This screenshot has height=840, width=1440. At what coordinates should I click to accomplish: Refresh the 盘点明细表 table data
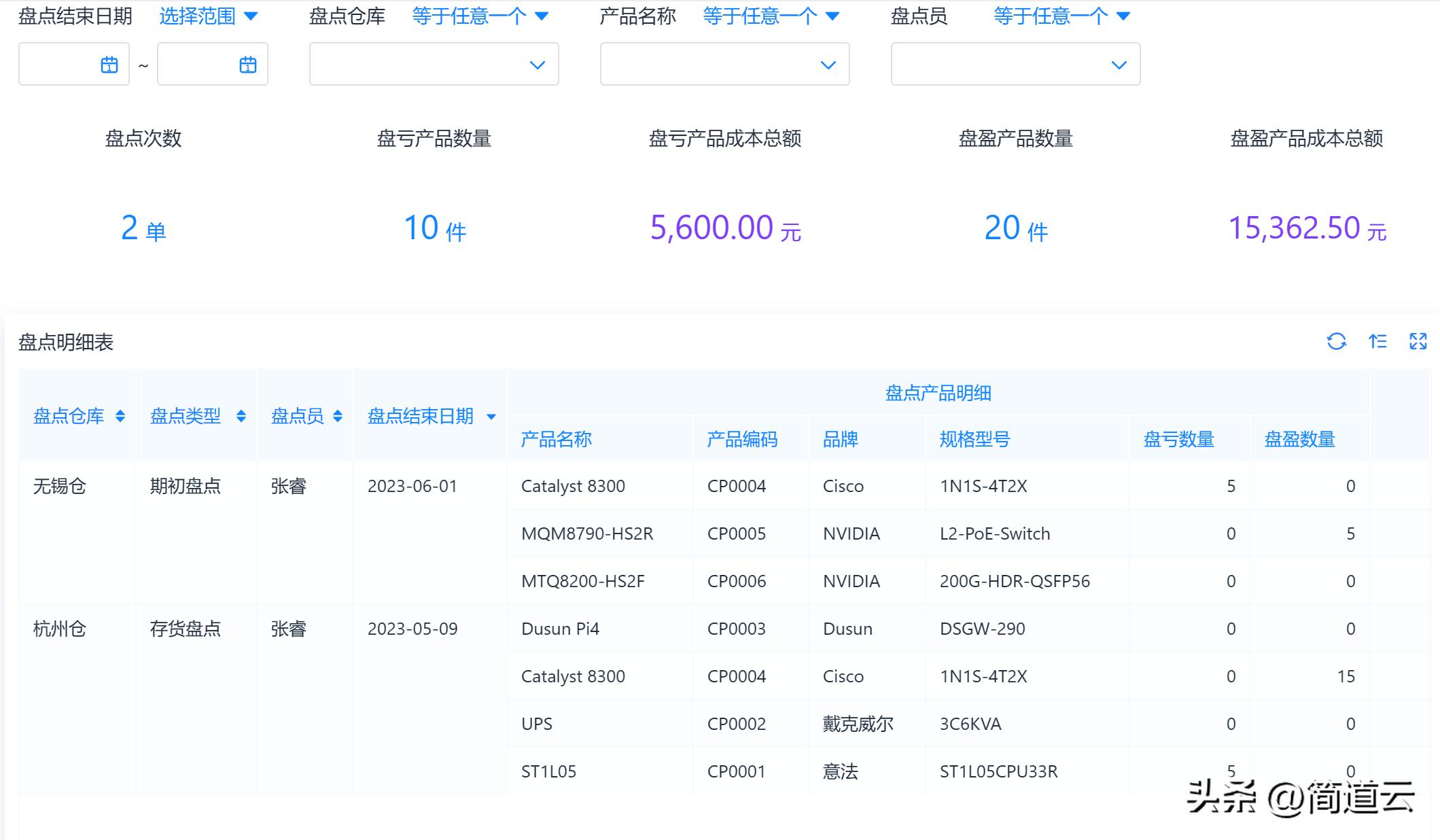pyautogui.click(x=1337, y=342)
